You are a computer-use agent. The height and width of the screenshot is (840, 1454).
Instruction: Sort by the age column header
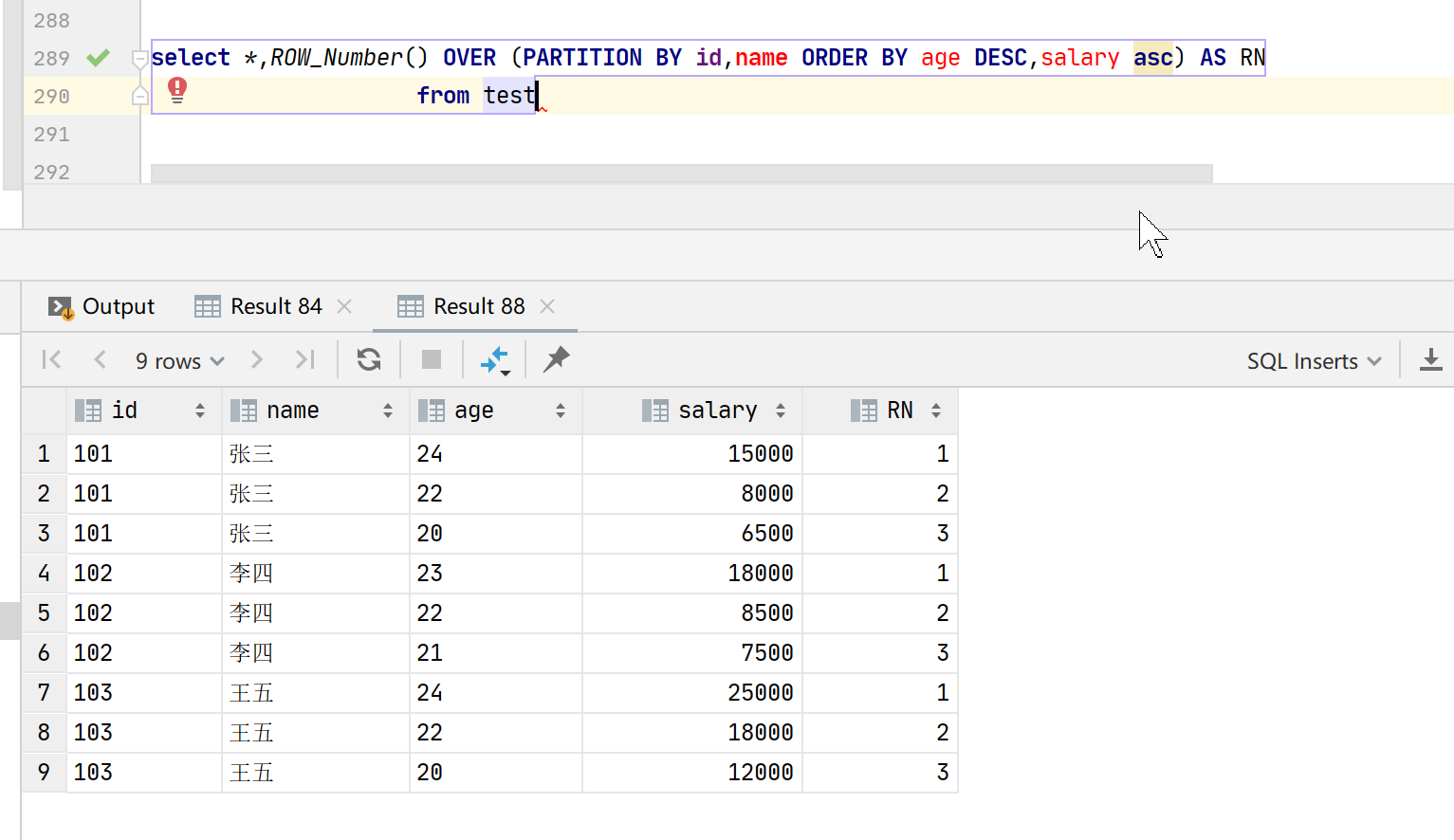pyautogui.click(x=474, y=411)
